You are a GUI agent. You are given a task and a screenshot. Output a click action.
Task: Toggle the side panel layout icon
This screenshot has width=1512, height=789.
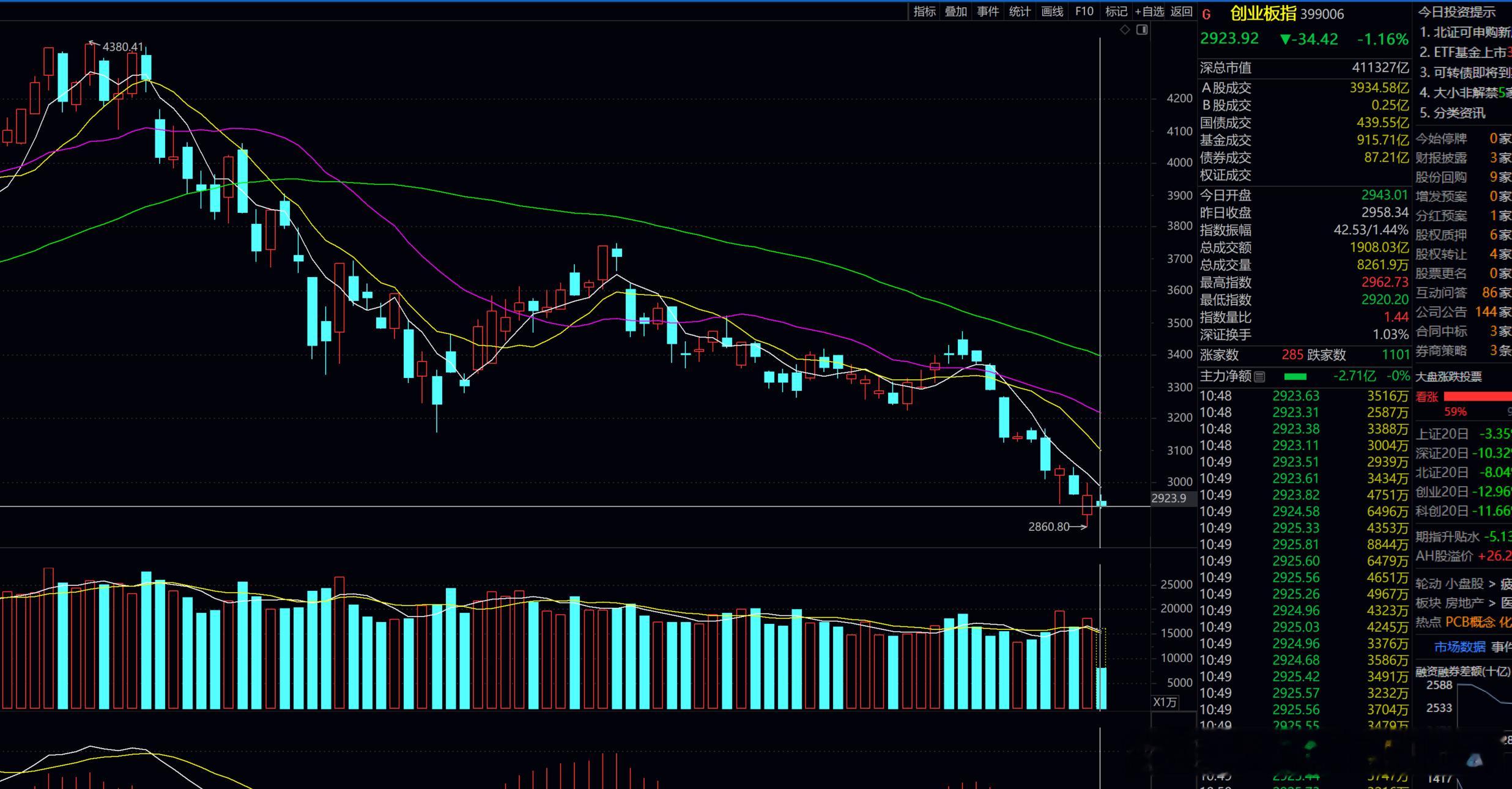tap(1142, 30)
